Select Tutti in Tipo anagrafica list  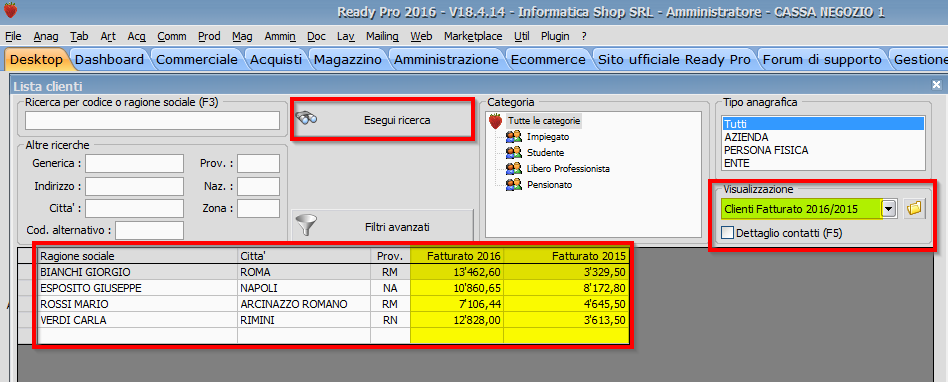coord(823,124)
